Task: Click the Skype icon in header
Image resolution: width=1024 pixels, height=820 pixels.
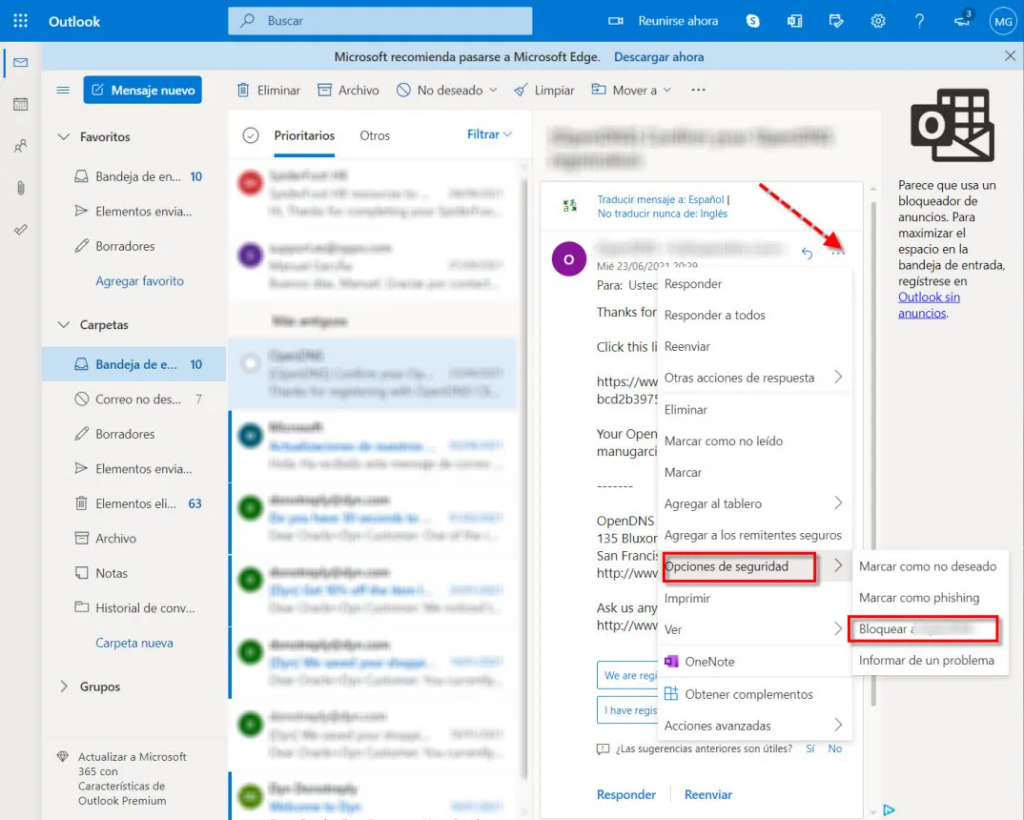Action: tap(753, 21)
